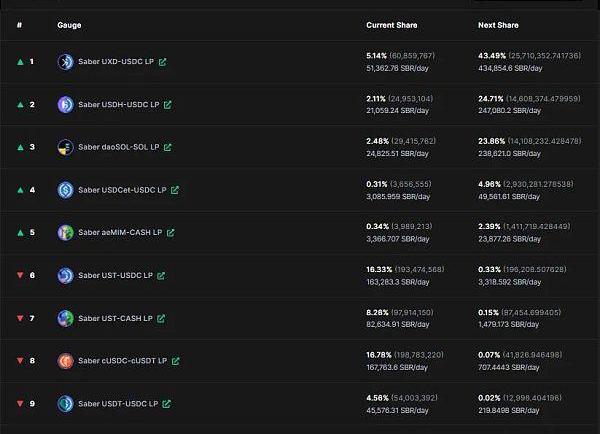The height and width of the screenshot is (434, 600).
Task: Click green up arrow for rank 1
Action: click(x=20, y=62)
